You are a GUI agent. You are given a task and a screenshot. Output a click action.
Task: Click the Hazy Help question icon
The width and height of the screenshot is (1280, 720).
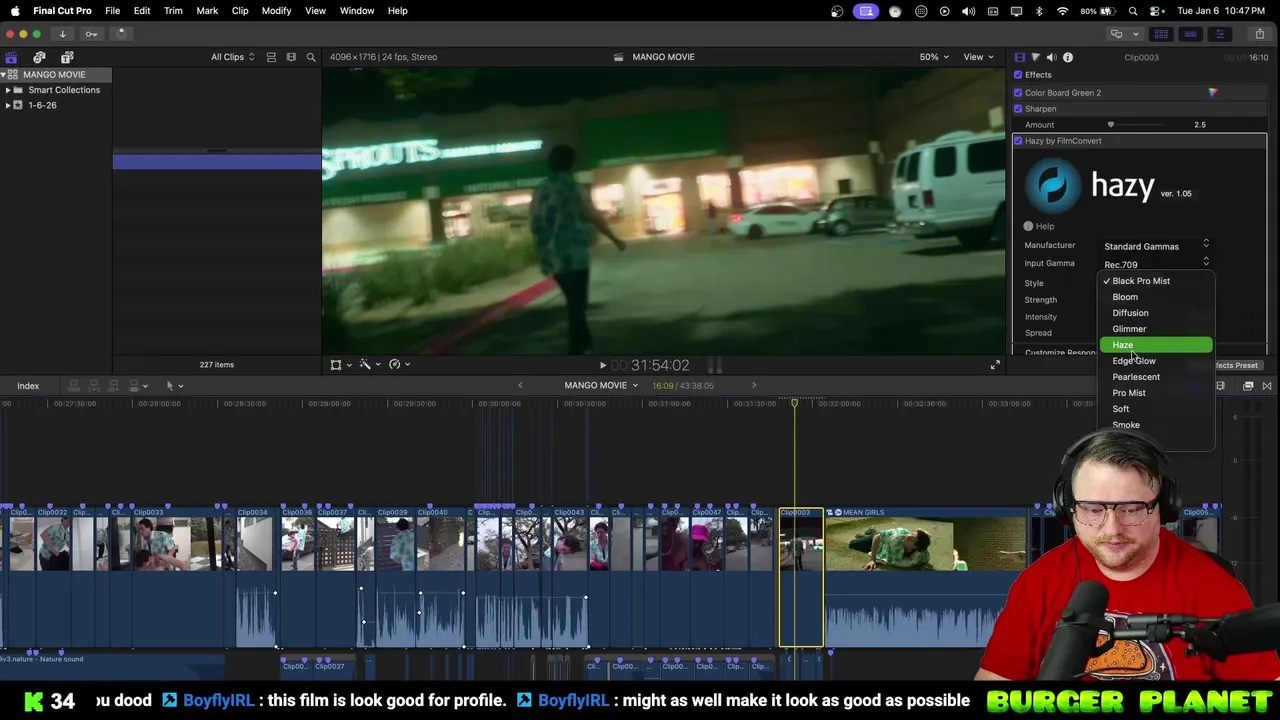[1028, 226]
